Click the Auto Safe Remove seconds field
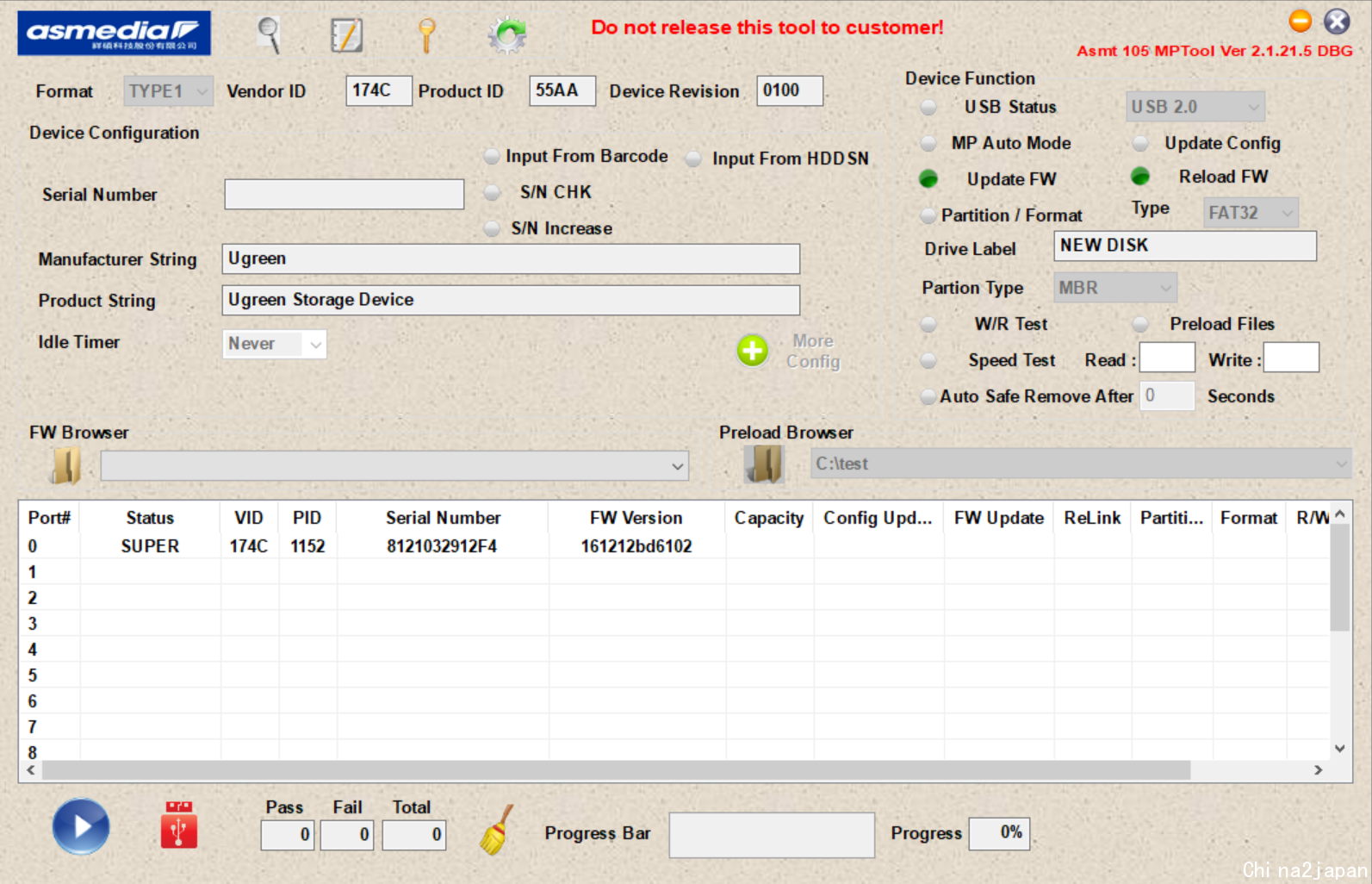1372x884 pixels. [x=1167, y=396]
